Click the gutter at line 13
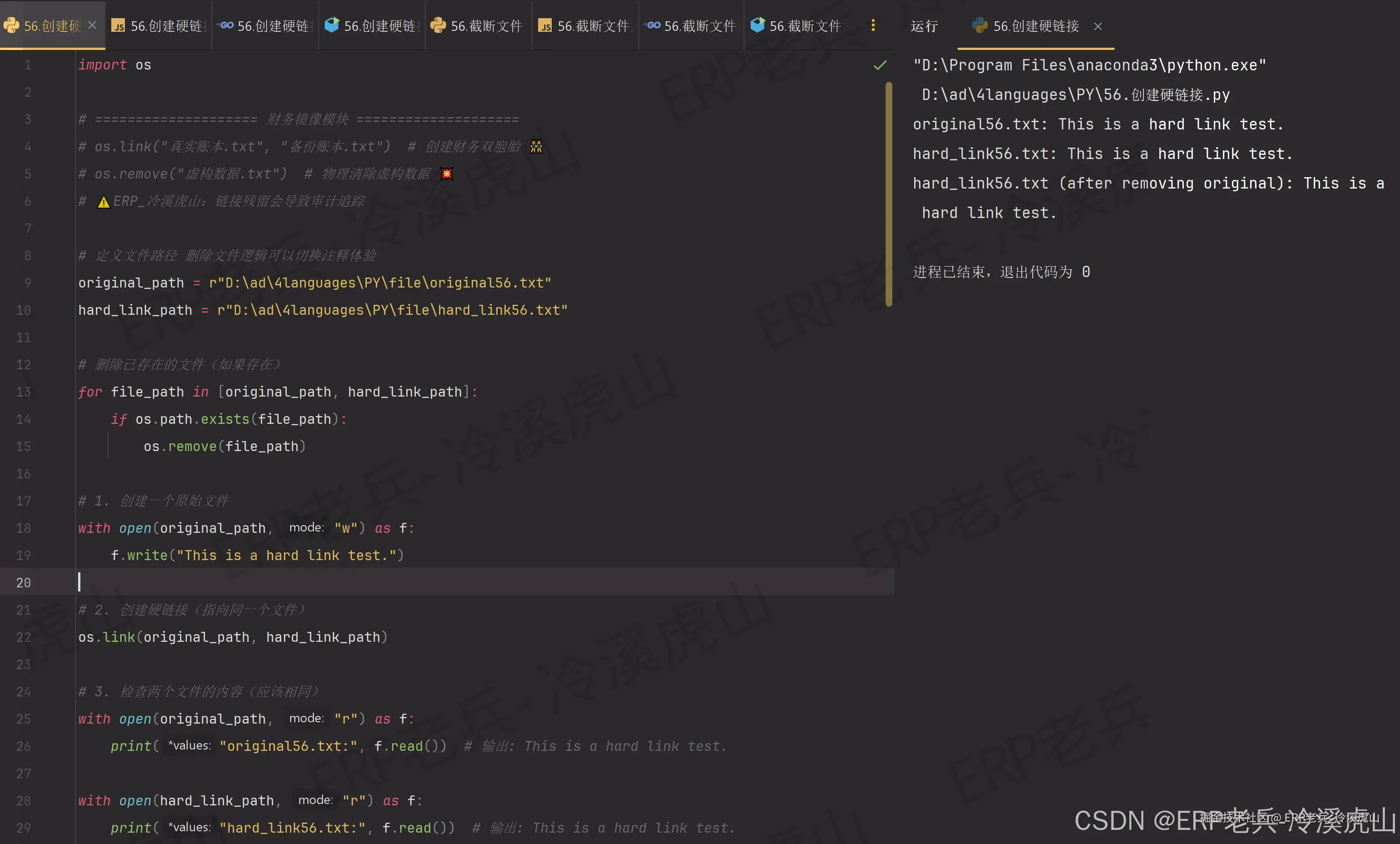The width and height of the screenshot is (1400, 844). tap(24, 392)
